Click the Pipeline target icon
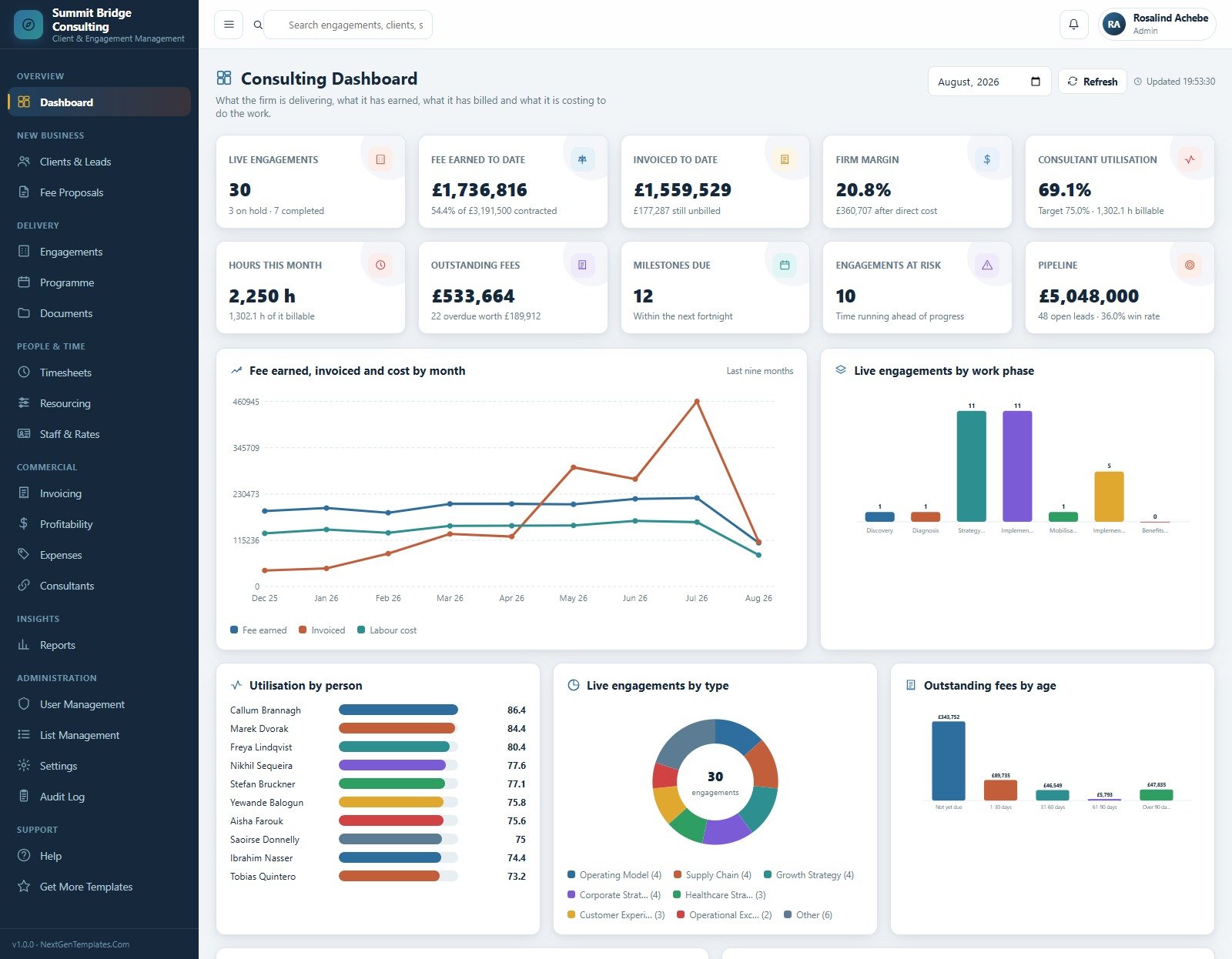This screenshot has width=1232, height=959. [x=1190, y=265]
